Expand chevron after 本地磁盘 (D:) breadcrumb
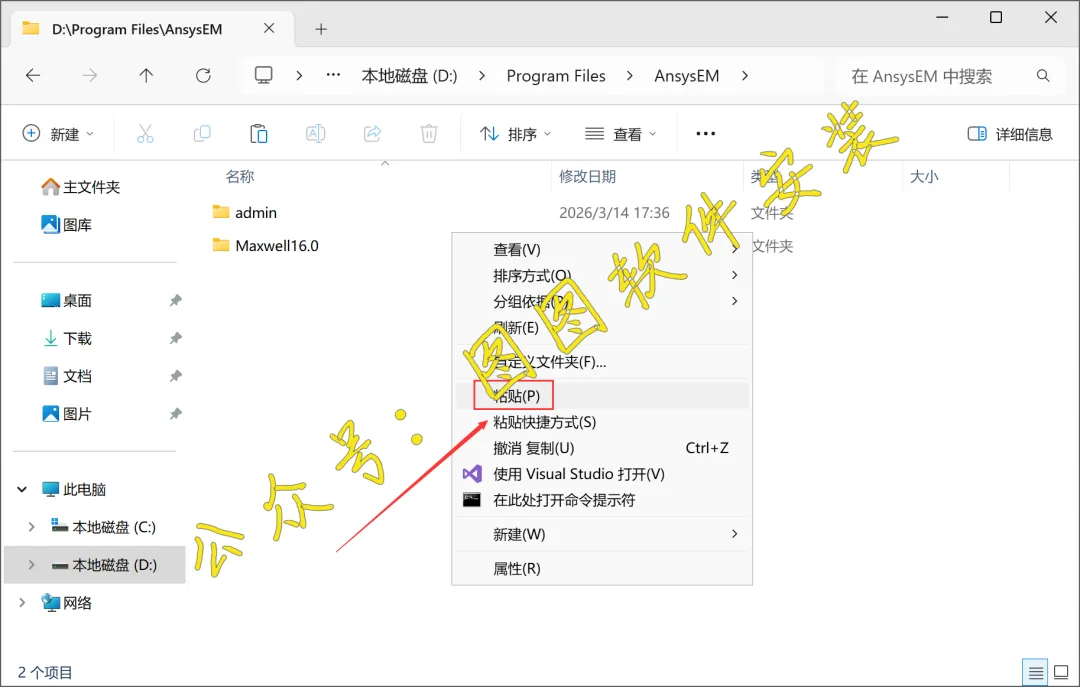This screenshot has height=687, width=1080. (481, 76)
